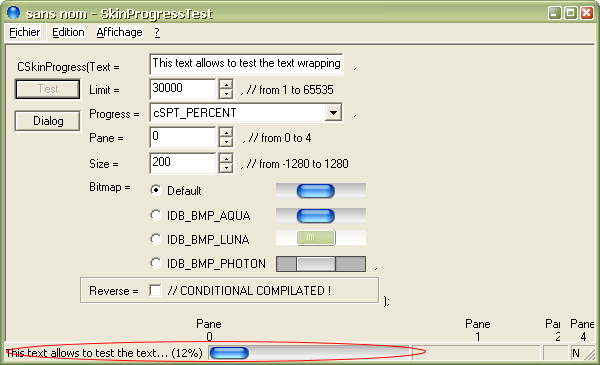Click the N indicator in status bar

576,353
